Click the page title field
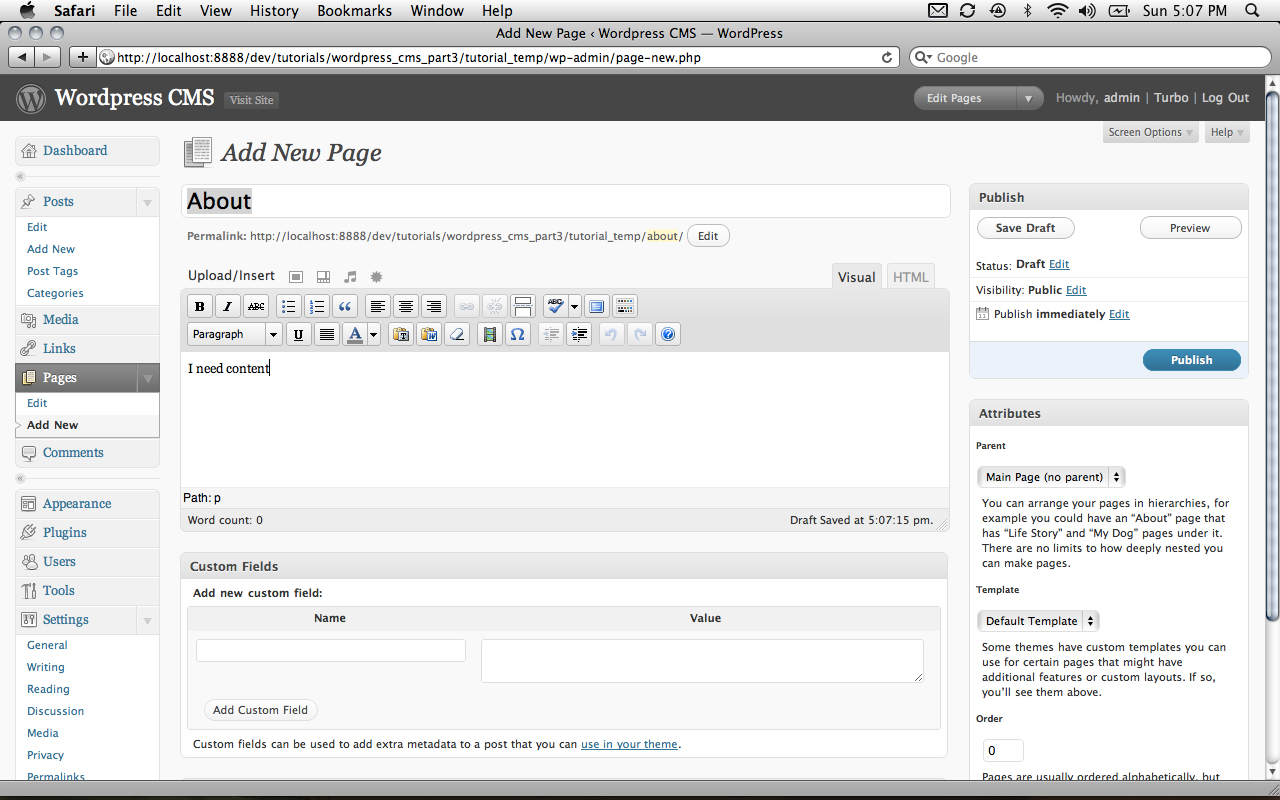Screen dimensions: 1280x800 [x=566, y=201]
